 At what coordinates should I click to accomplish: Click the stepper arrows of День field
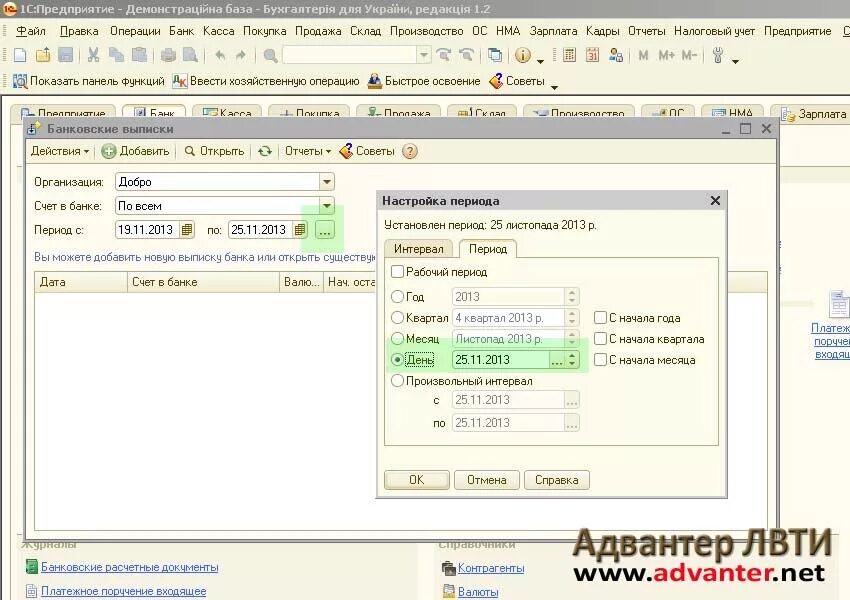572,359
